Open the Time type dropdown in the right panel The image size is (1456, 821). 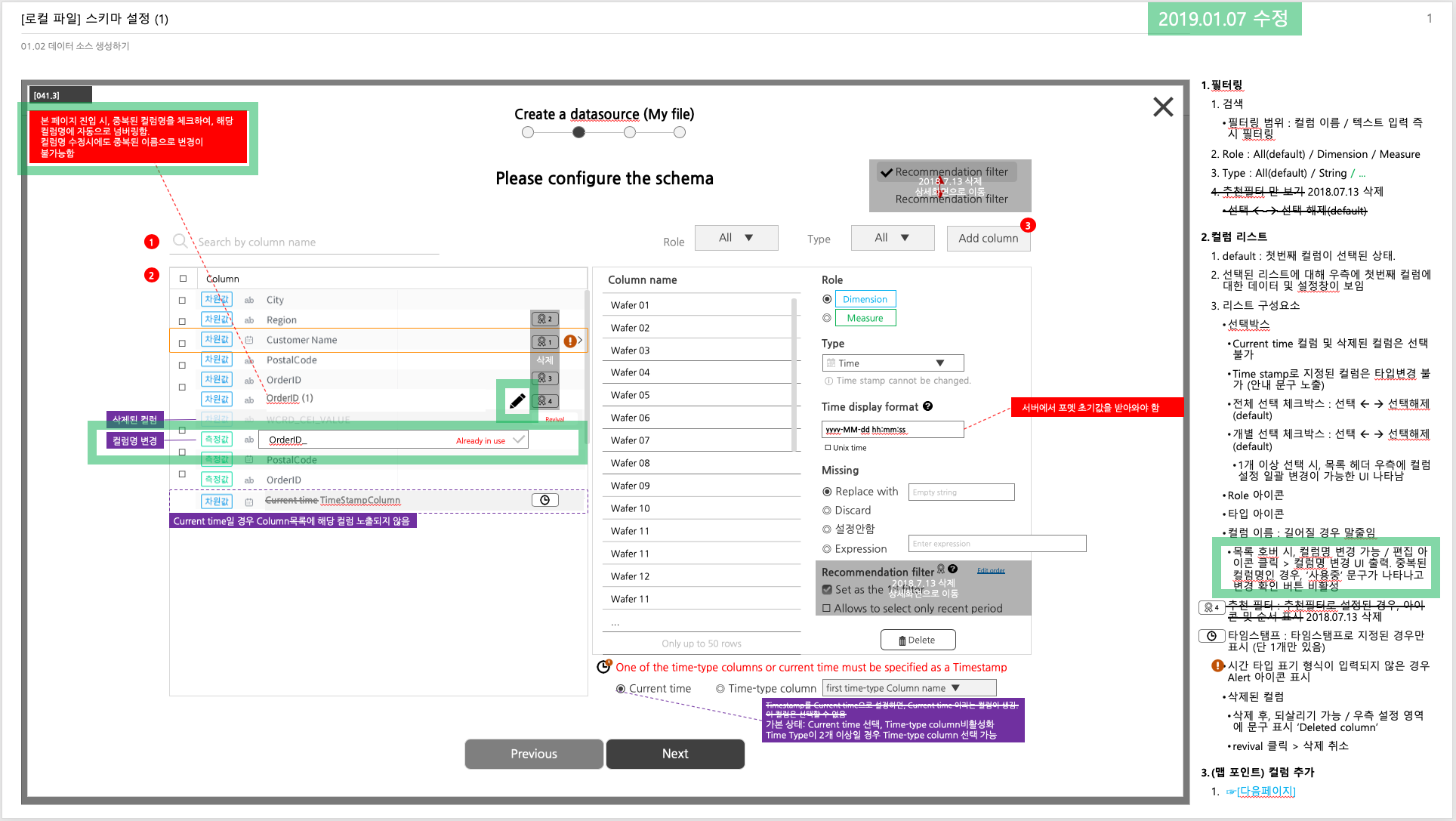click(x=893, y=363)
